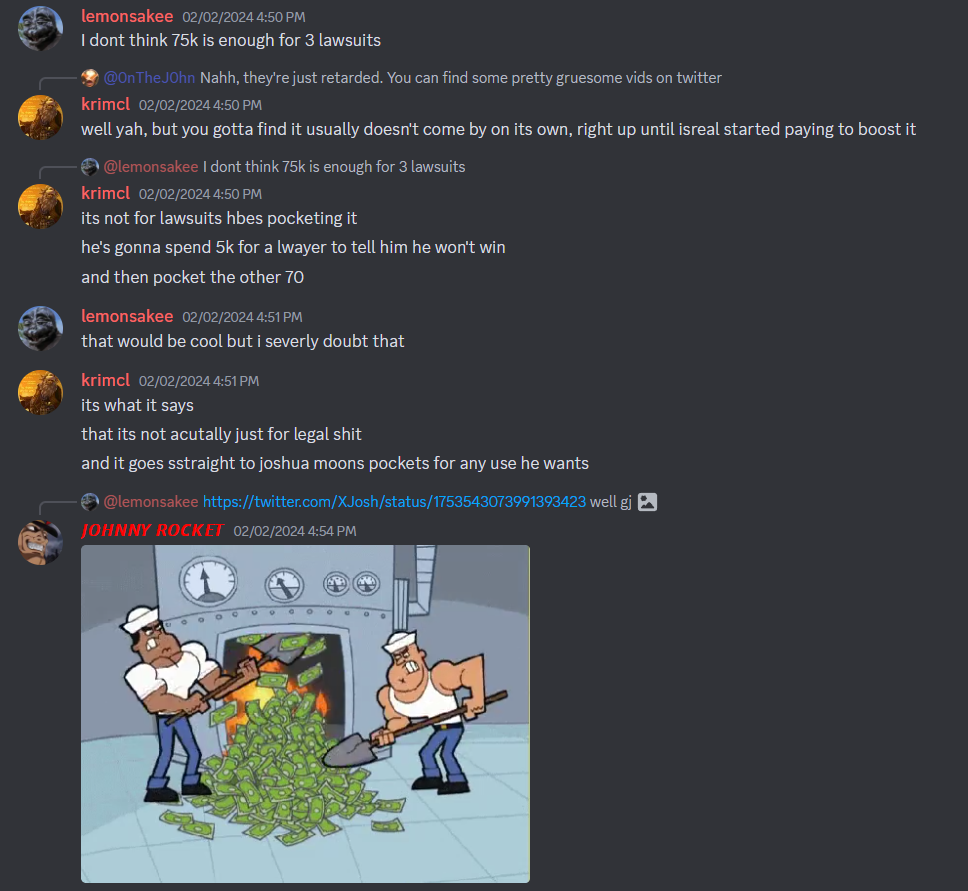Click krimcl's avatar beside the isreal message

pyautogui.click(x=40, y=117)
